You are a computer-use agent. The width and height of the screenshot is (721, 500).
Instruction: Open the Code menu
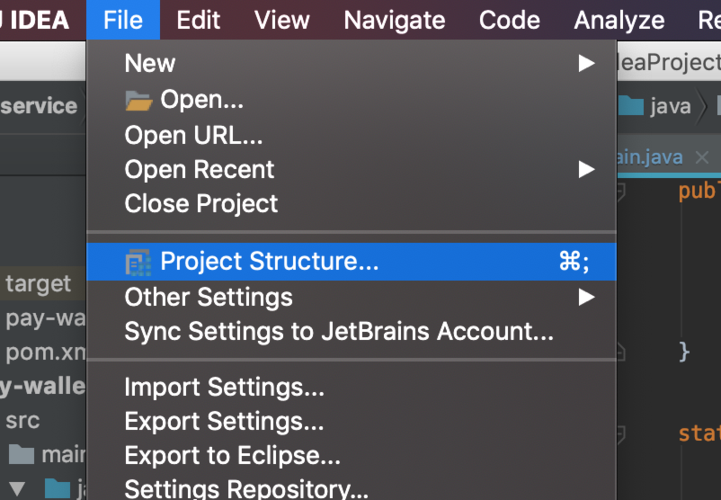(x=509, y=20)
